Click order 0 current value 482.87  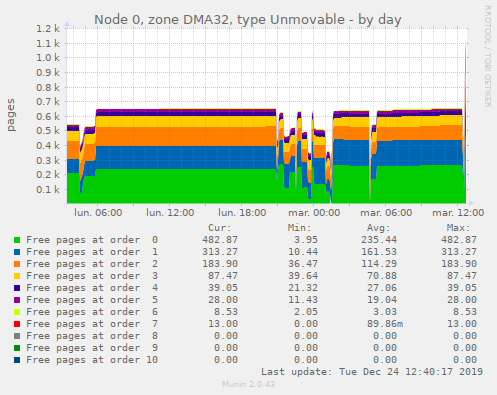click(220, 240)
